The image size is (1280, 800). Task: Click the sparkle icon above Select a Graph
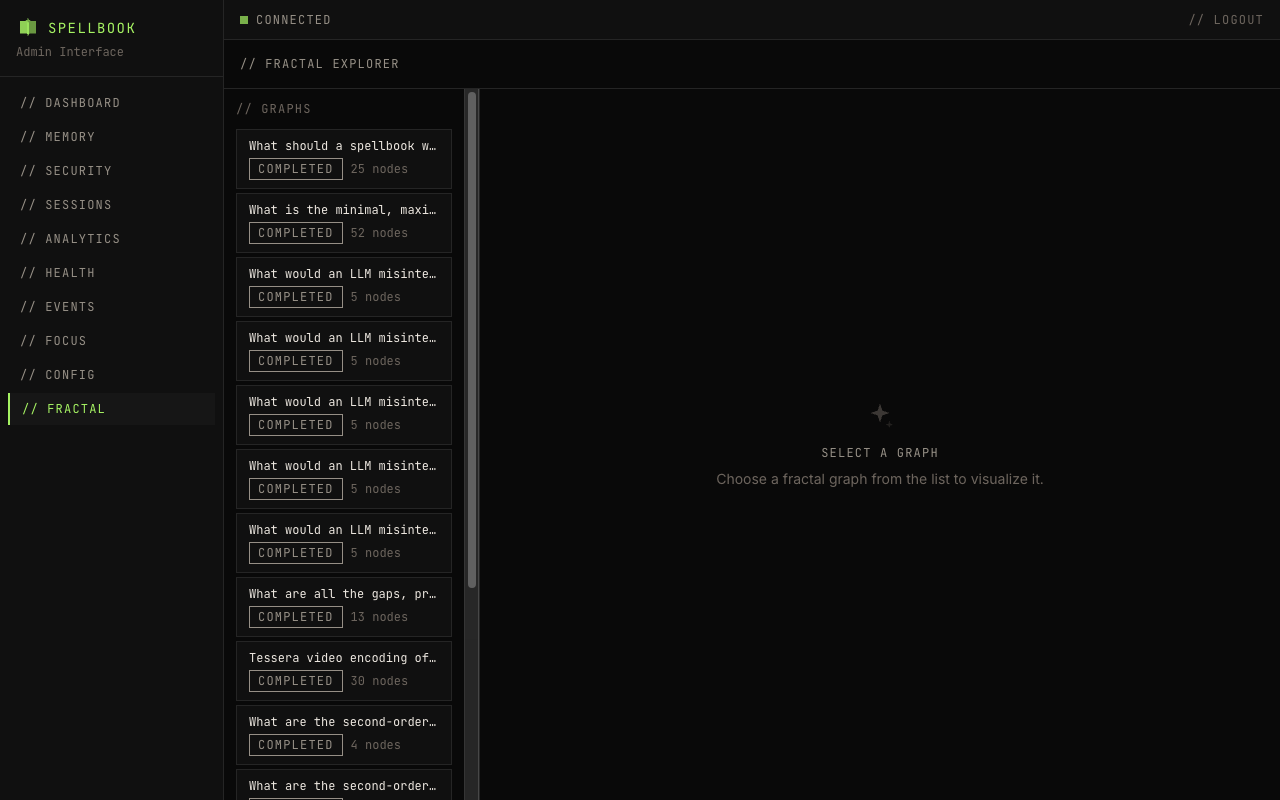coord(880,414)
